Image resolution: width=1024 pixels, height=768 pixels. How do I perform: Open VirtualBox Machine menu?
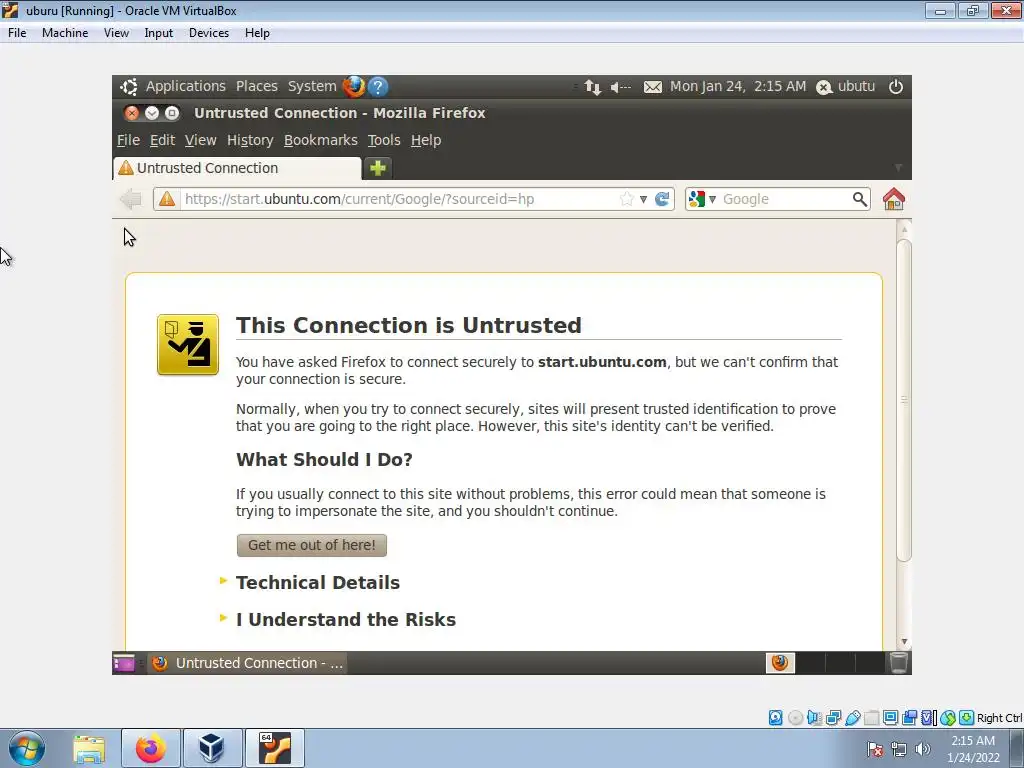(x=65, y=33)
